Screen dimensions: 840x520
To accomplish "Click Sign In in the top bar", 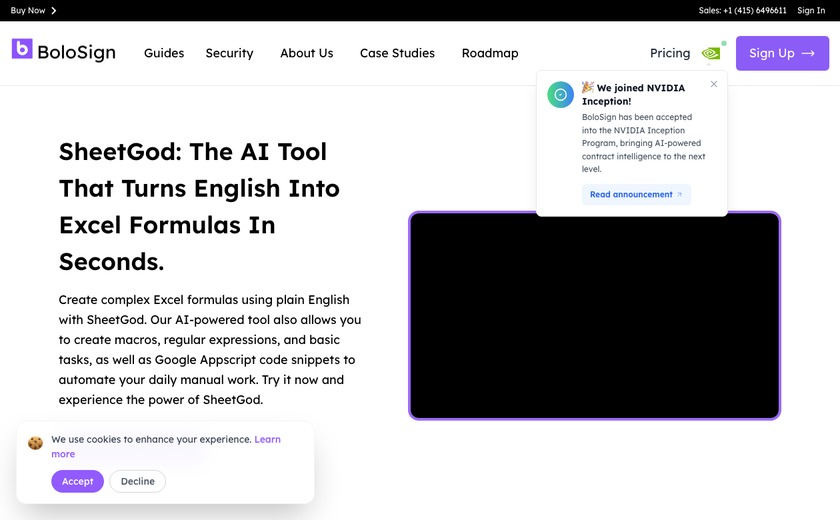I will [x=811, y=10].
